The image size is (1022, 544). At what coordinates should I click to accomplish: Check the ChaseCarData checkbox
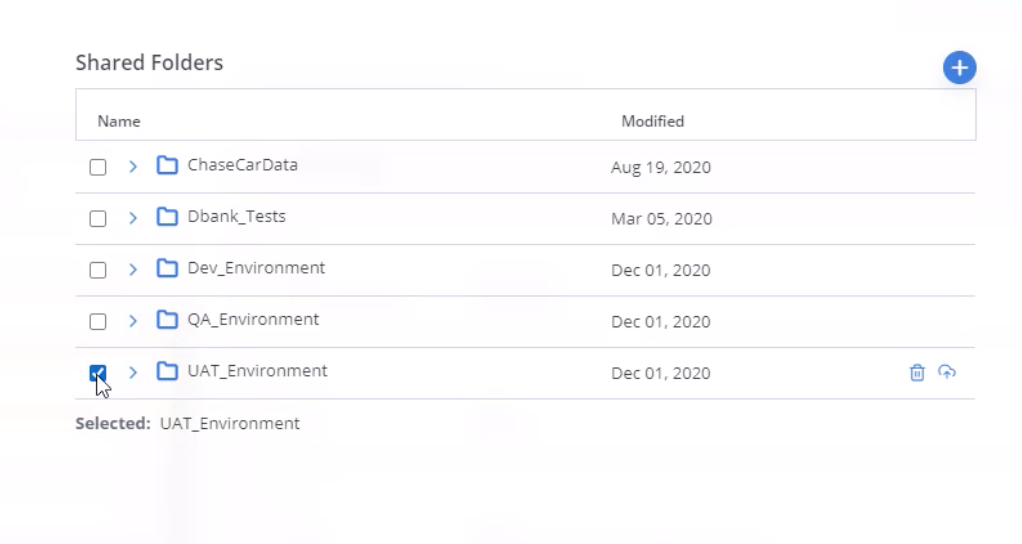click(x=98, y=167)
